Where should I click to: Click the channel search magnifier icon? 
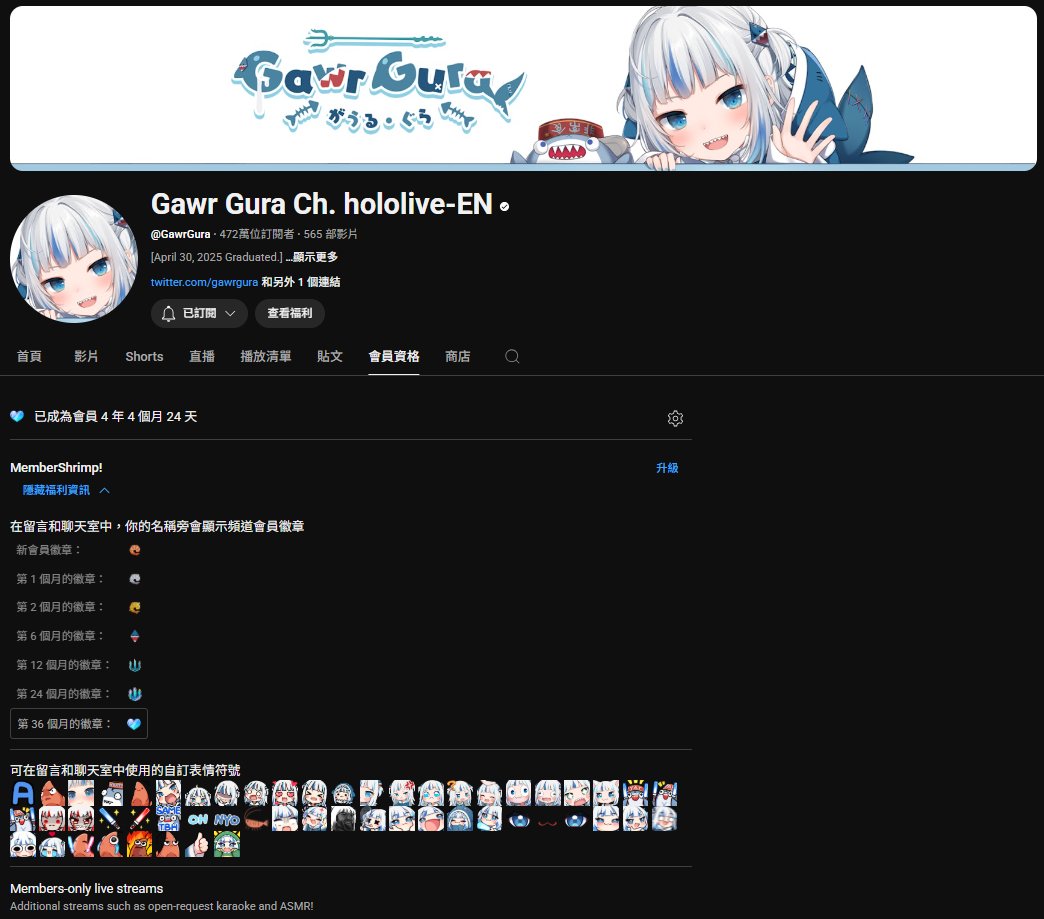pyautogui.click(x=512, y=356)
